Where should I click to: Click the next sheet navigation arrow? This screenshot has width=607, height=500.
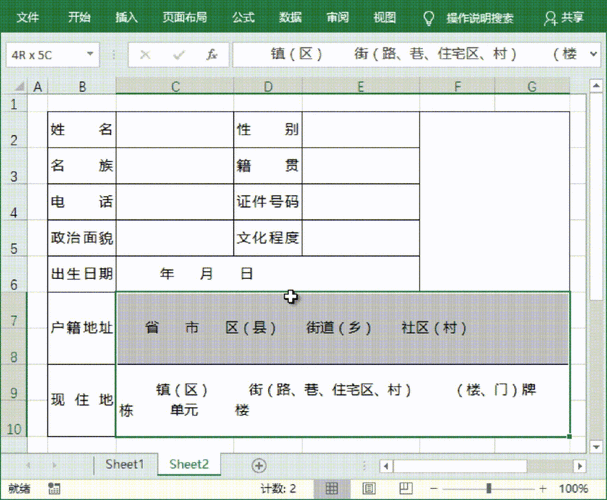(54, 465)
